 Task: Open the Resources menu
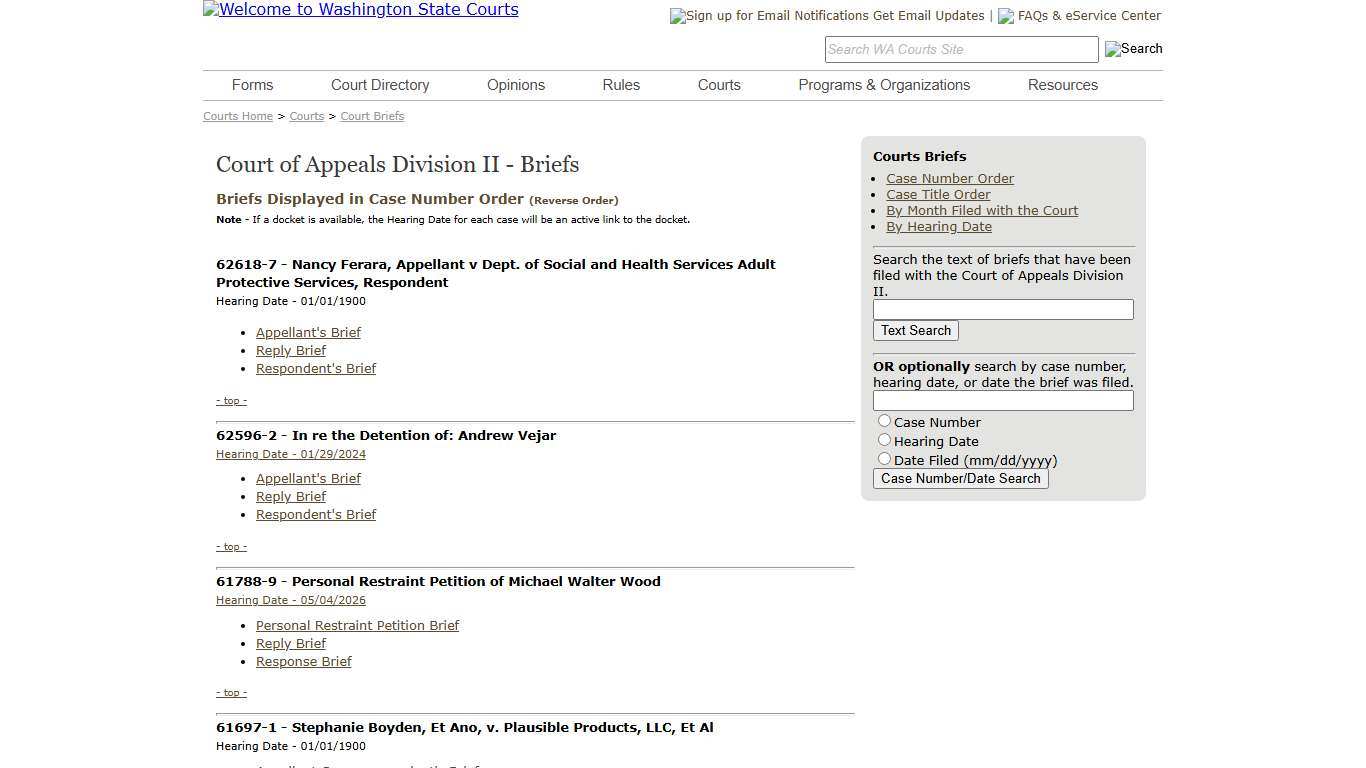1062,85
